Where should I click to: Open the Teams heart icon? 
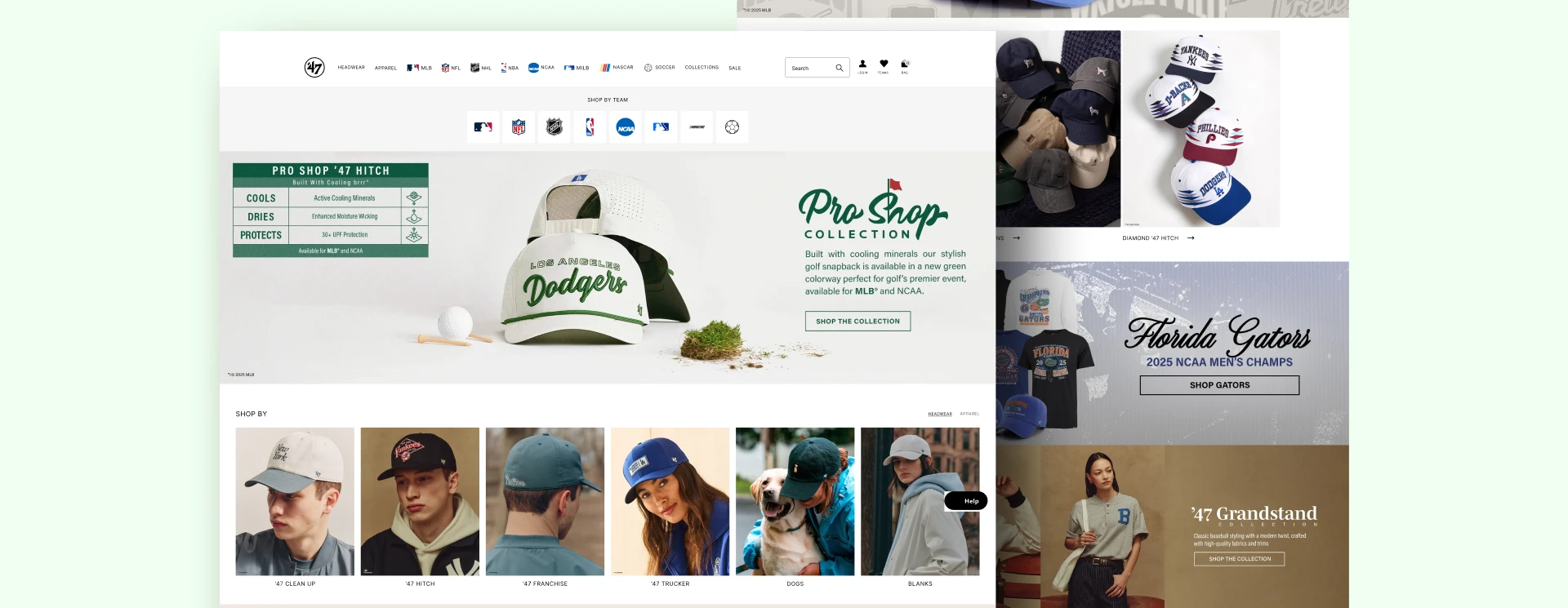(x=884, y=67)
